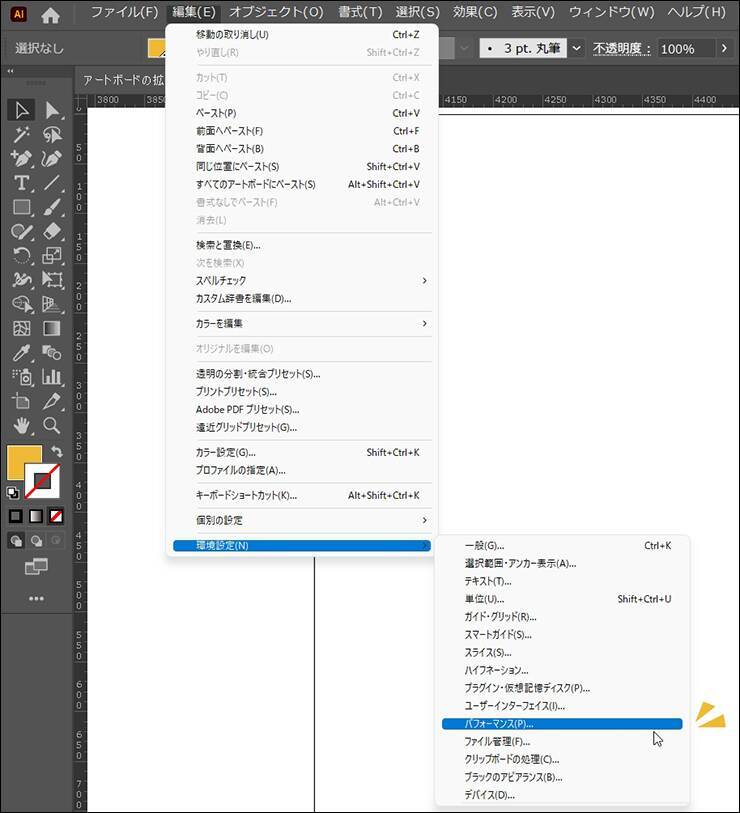Select the Gradient tool
The width and height of the screenshot is (740, 813).
coord(53,329)
